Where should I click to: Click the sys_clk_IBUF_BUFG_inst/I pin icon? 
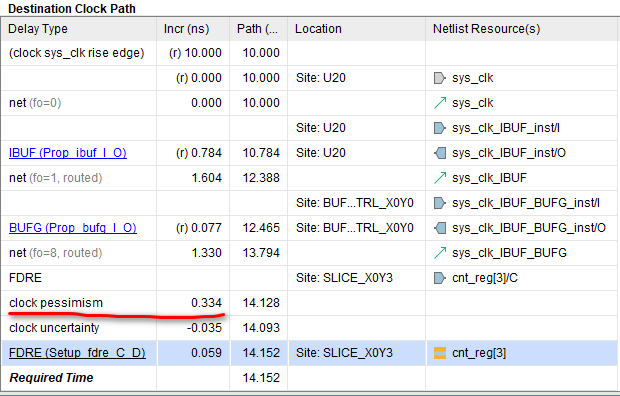click(440, 203)
